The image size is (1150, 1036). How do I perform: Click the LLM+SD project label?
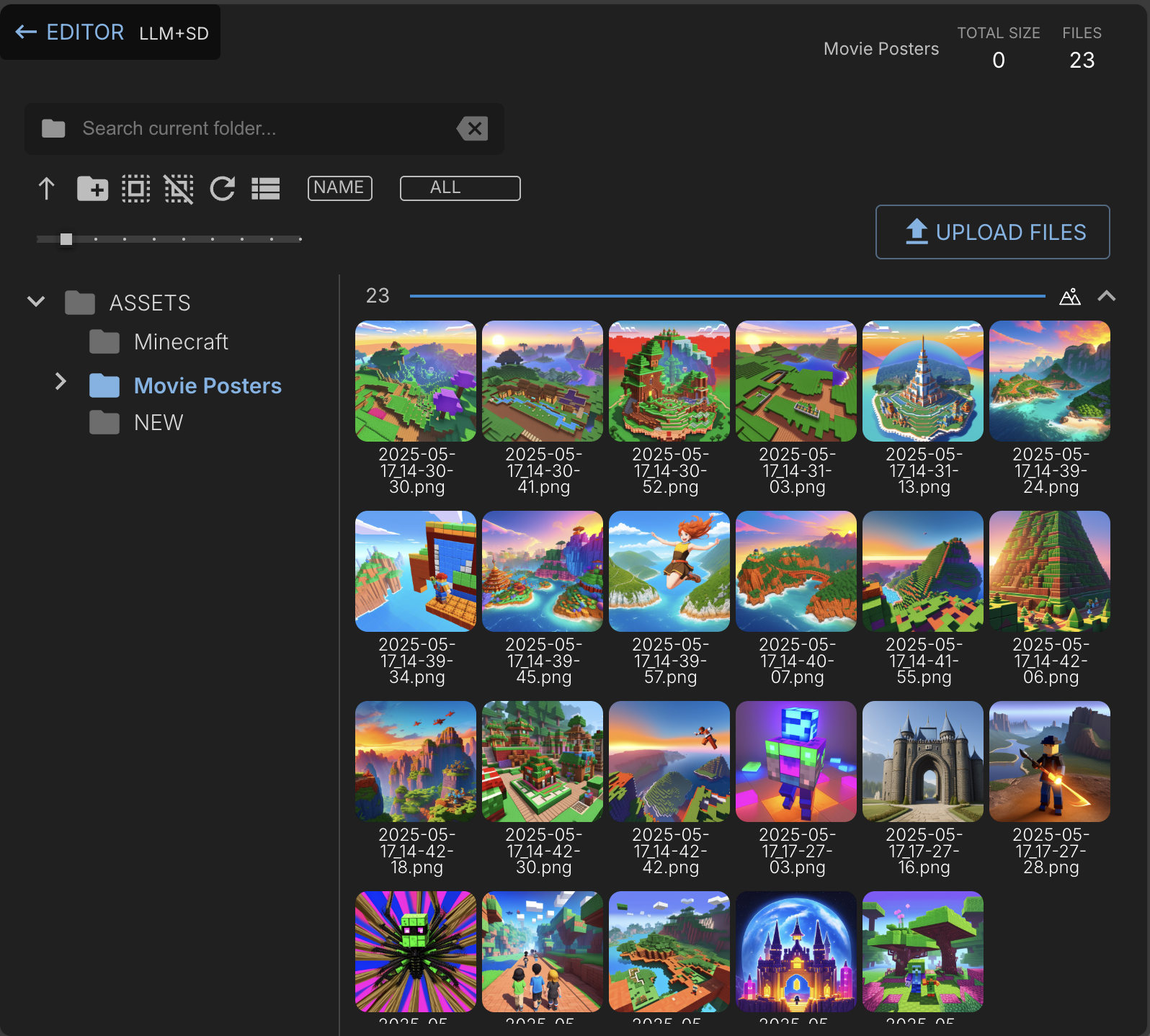pos(174,33)
